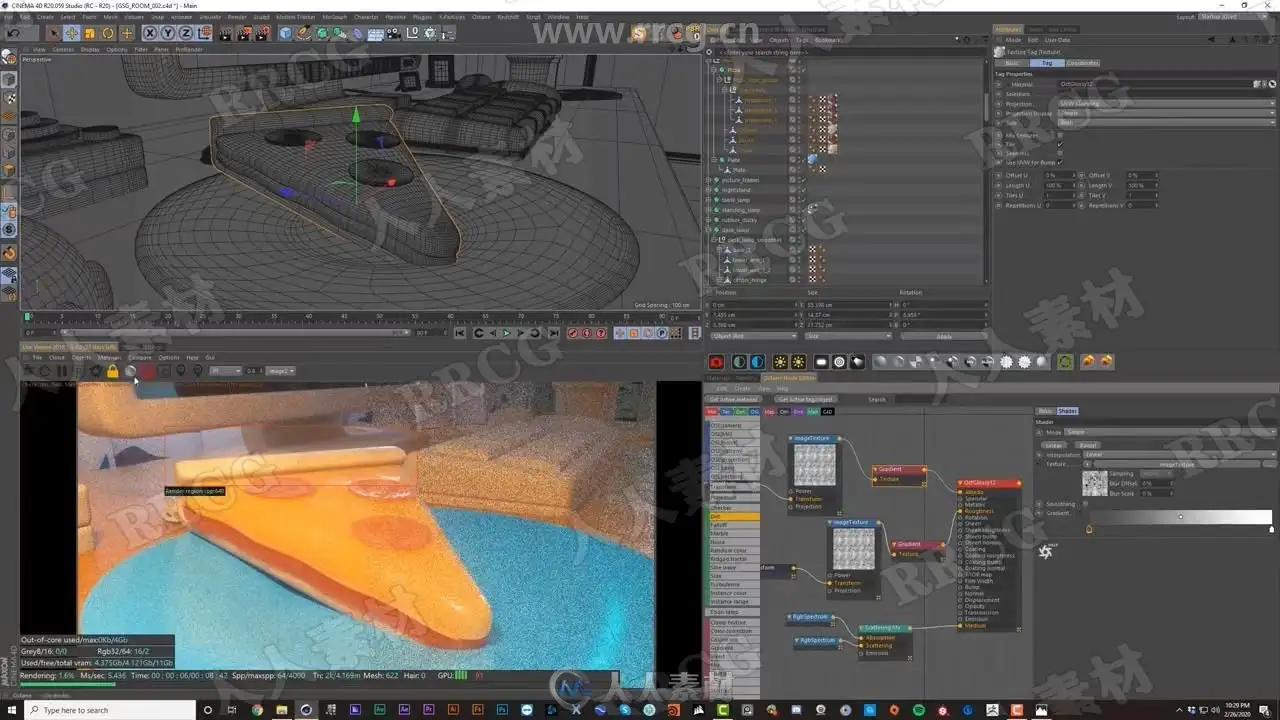1280x720 pixels.
Task: Open the Side dropdown
Action: tap(1165, 123)
